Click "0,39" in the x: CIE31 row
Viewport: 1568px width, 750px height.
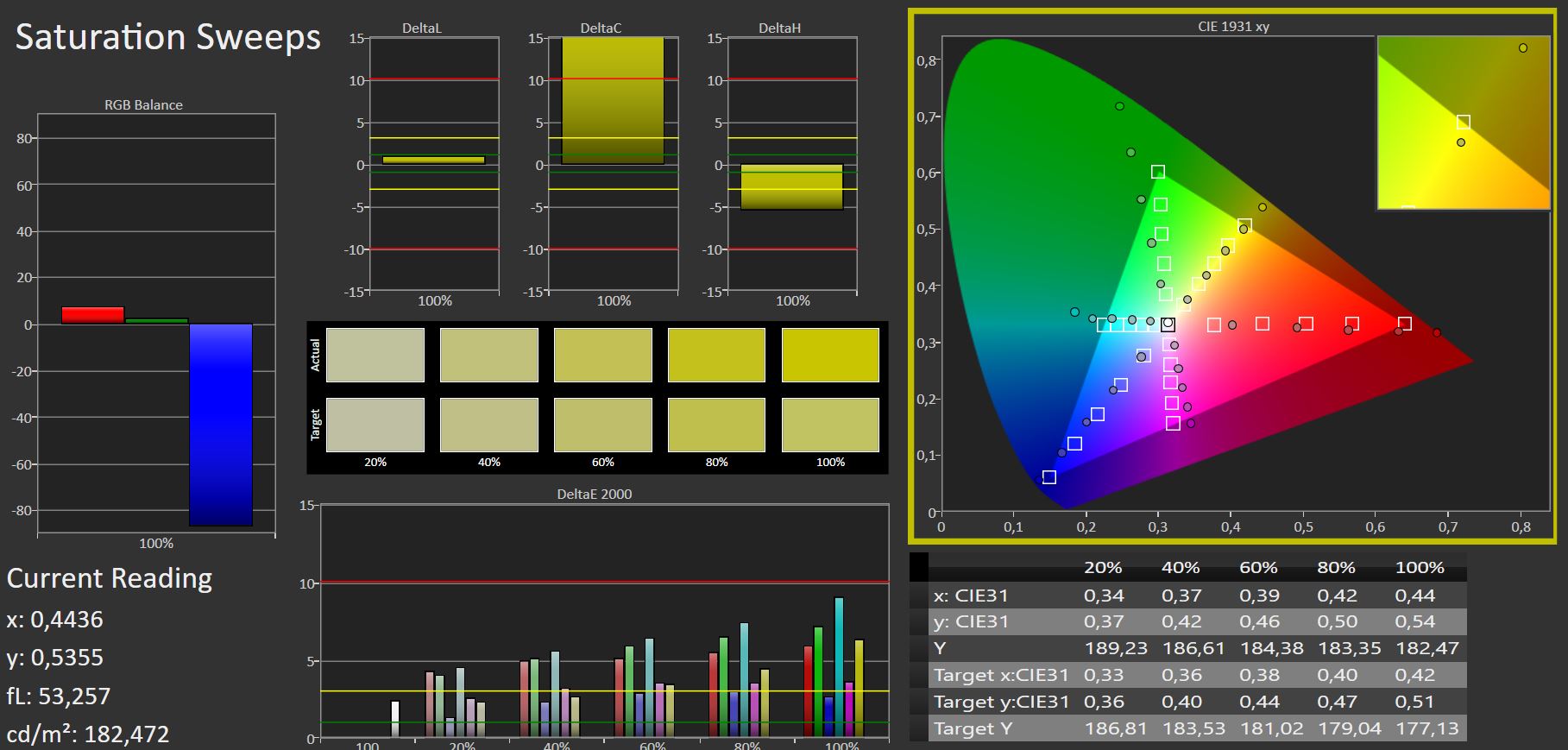[x=1260, y=596]
